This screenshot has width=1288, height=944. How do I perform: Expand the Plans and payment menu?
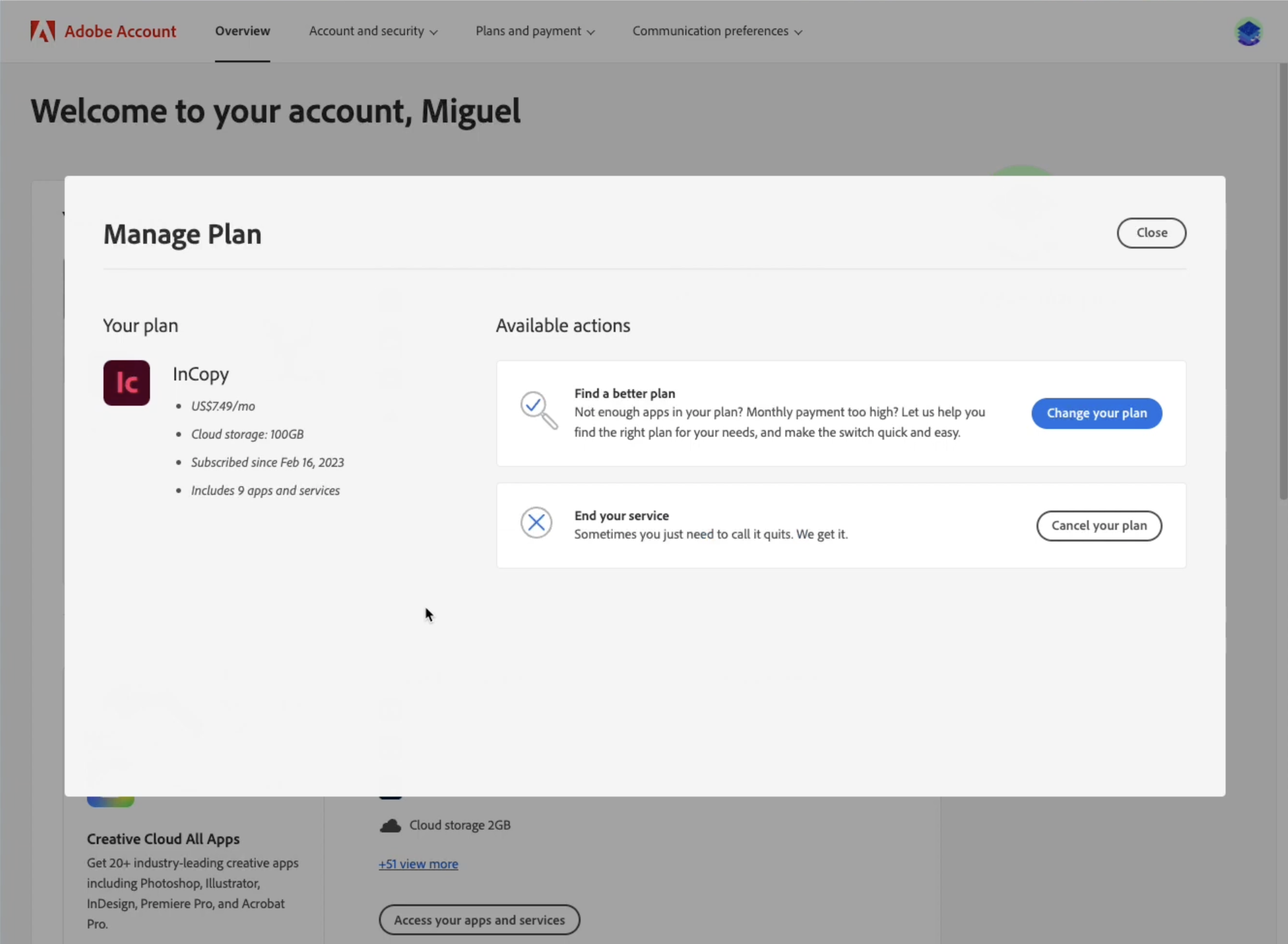tap(535, 31)
